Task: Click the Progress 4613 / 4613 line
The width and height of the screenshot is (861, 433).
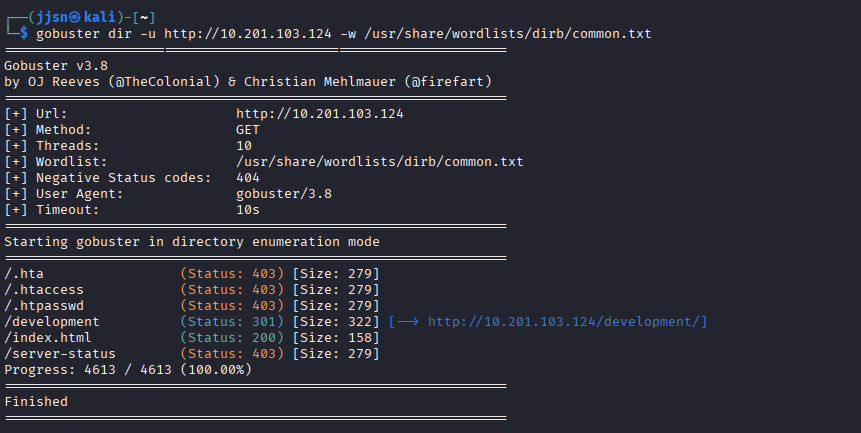Action: (x=128, y=370)
